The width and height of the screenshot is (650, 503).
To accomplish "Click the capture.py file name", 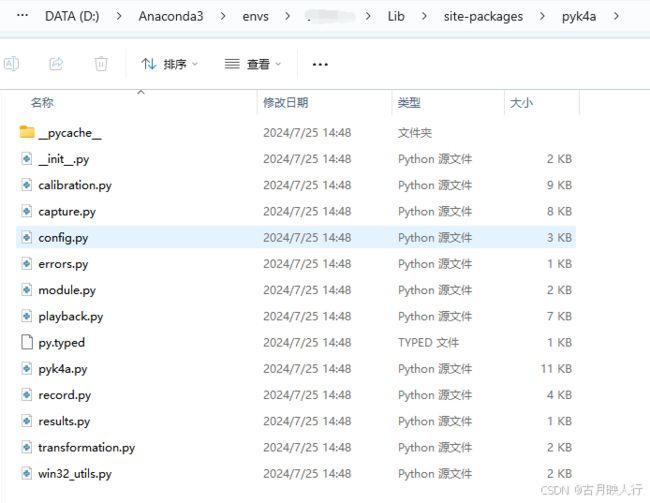I will 67,211.
